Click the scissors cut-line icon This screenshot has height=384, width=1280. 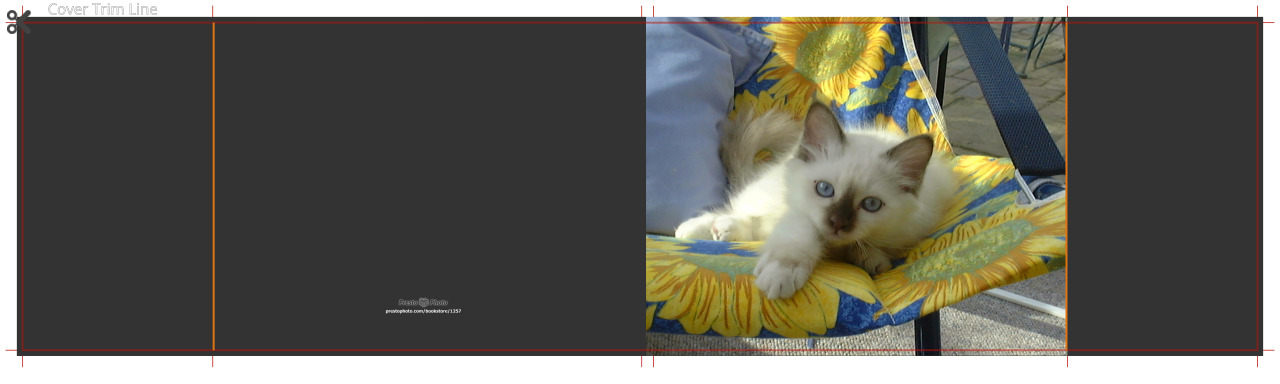coord(18,22)
